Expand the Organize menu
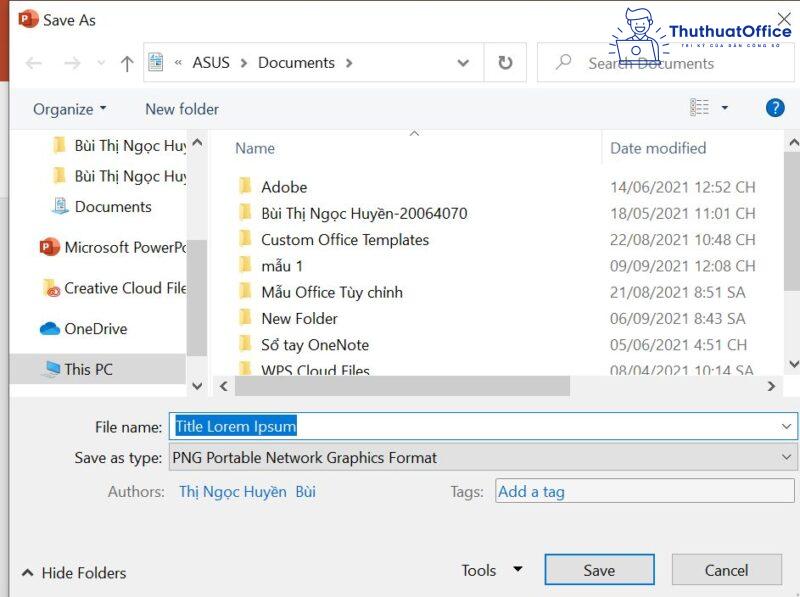 click(66, 109)
